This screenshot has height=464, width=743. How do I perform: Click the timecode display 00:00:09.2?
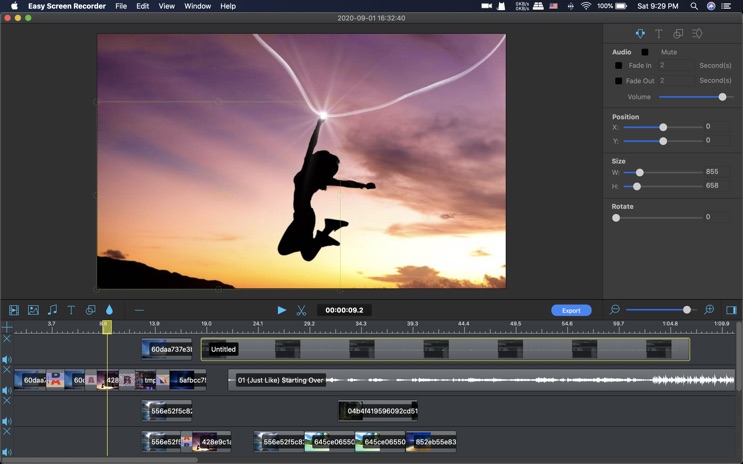click(344, 310)
